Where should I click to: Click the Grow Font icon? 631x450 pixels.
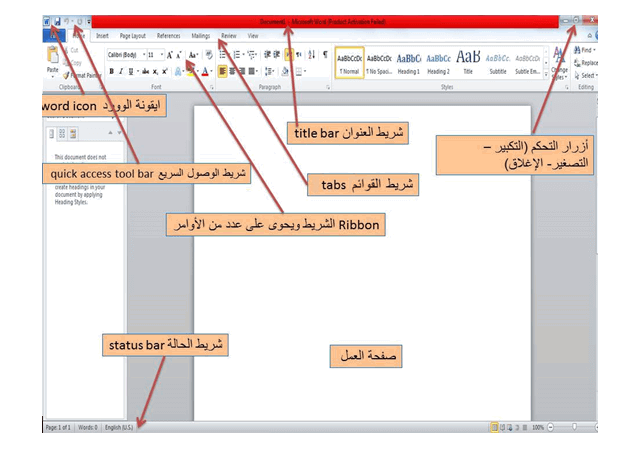coord(170,54)
